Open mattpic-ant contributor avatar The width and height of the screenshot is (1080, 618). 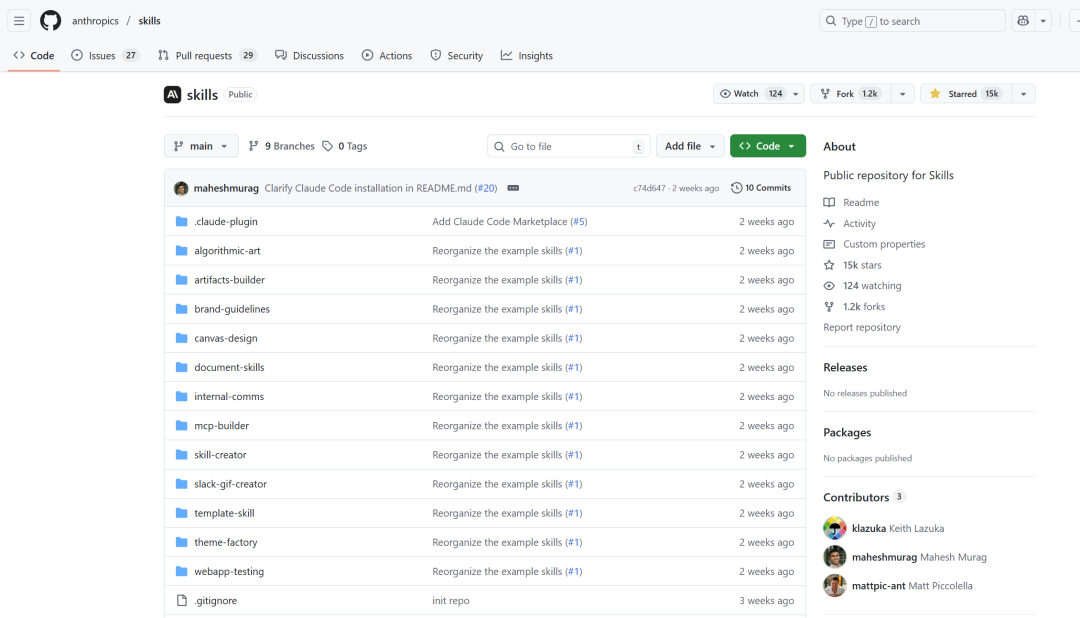pos(835,586)
